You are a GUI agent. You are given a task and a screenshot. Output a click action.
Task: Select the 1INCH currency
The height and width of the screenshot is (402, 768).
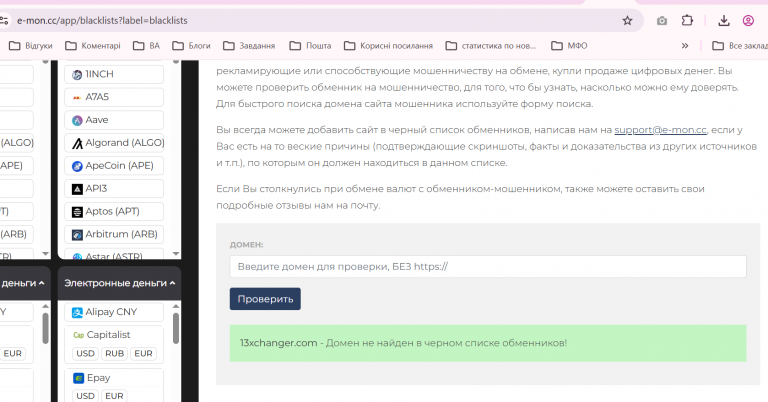coord(114,74)
